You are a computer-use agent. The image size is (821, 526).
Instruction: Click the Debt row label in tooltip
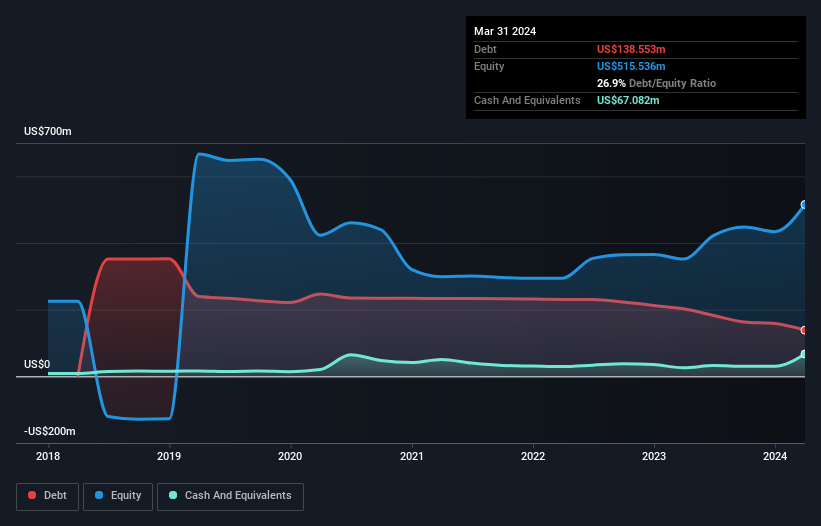[485, 49]
